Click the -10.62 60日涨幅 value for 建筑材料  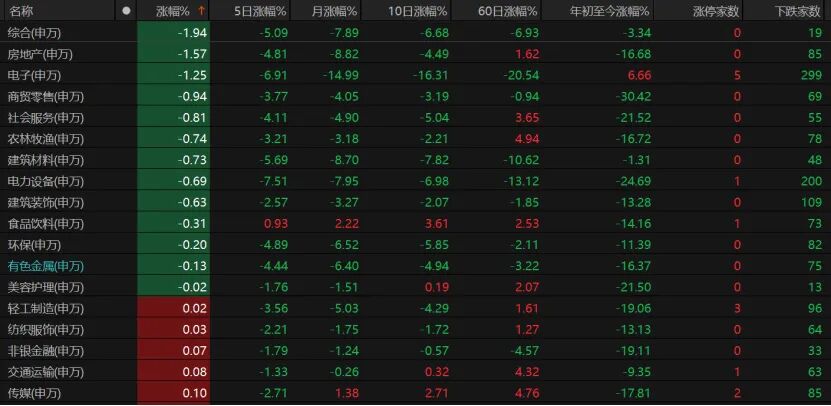[x=521, y=160]
